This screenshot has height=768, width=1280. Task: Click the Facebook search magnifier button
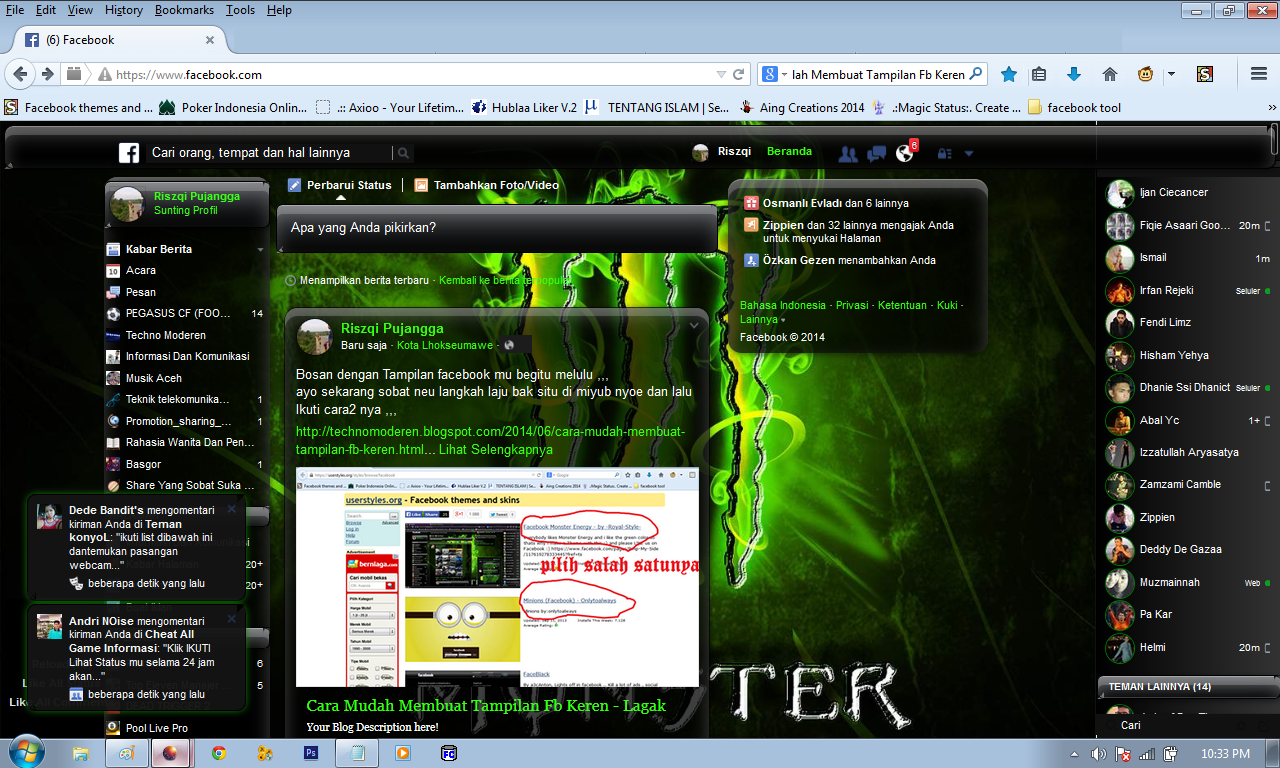(402, 153)
